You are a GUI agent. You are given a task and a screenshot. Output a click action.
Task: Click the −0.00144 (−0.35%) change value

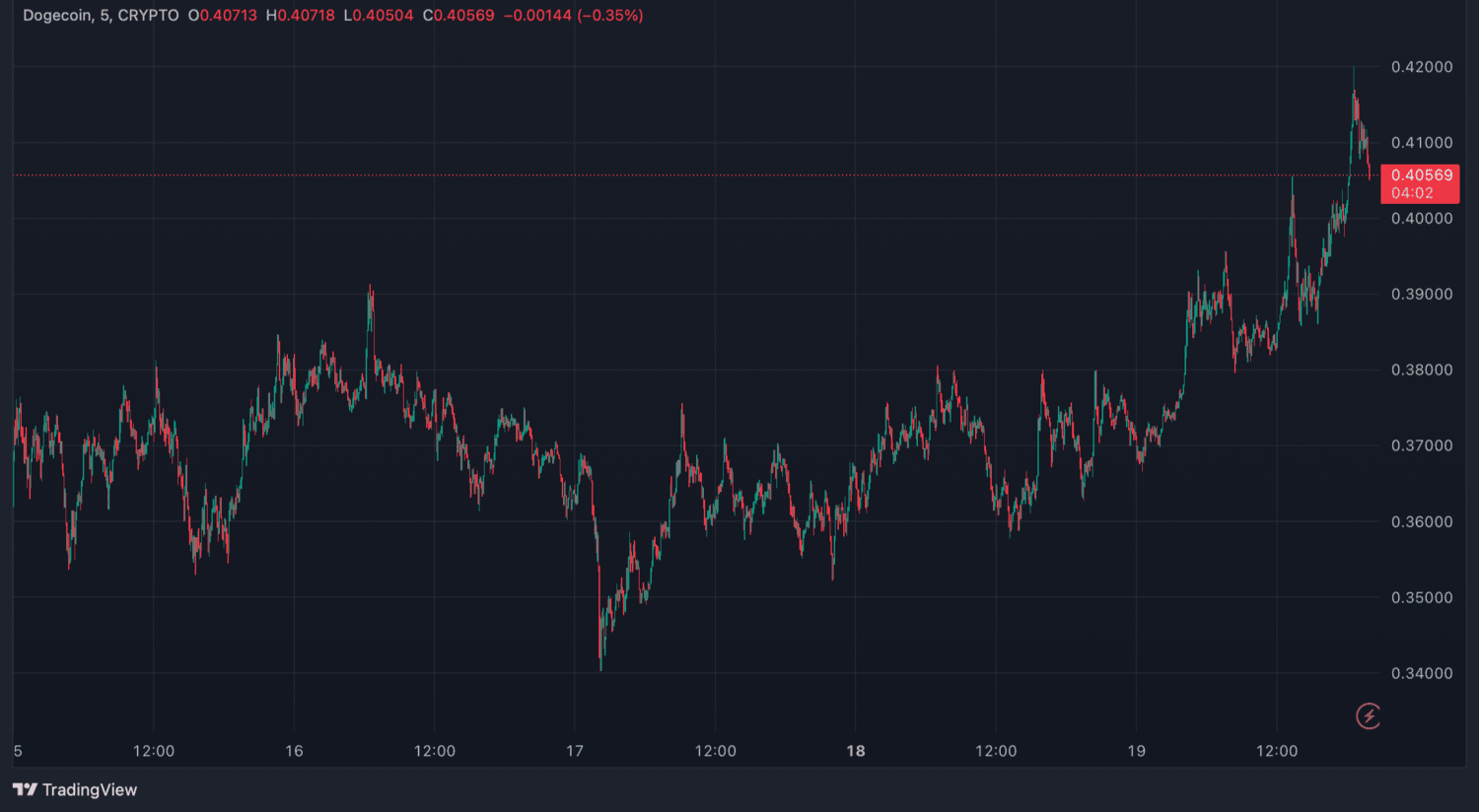point(573,16)
